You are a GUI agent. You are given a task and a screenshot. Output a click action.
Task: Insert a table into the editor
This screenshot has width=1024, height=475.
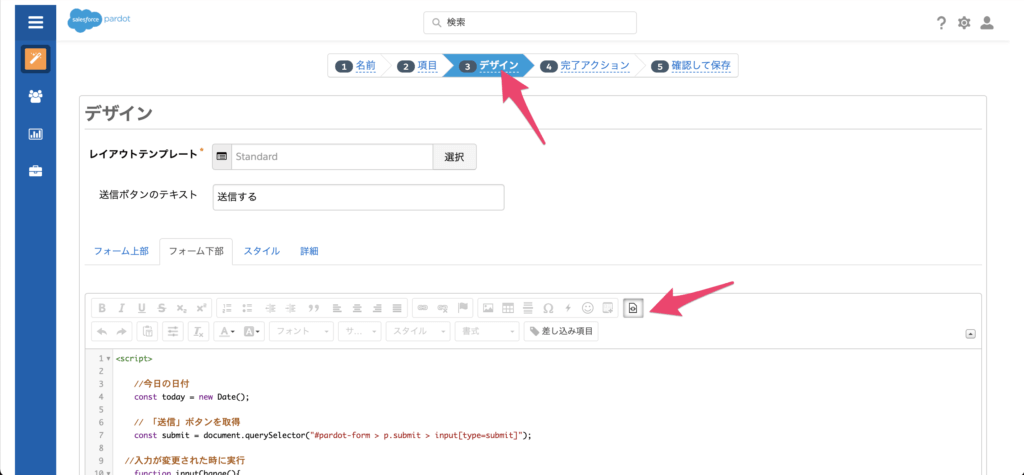click(508, 308)
